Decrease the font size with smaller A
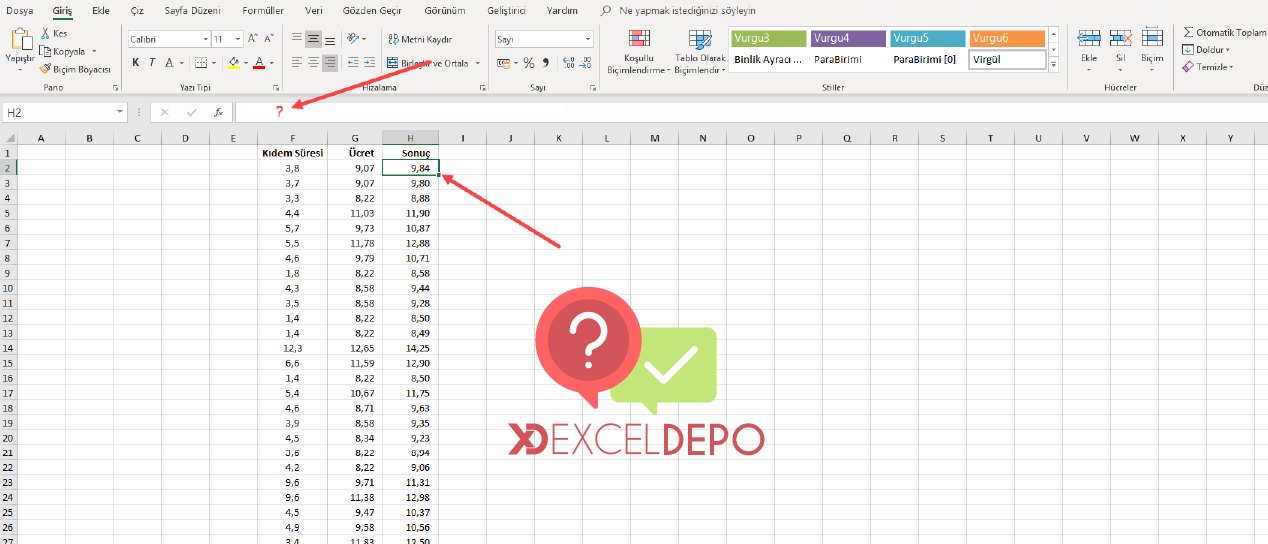Image resolution: width=1268 pixels, height=544 pixels. [269, 39]
